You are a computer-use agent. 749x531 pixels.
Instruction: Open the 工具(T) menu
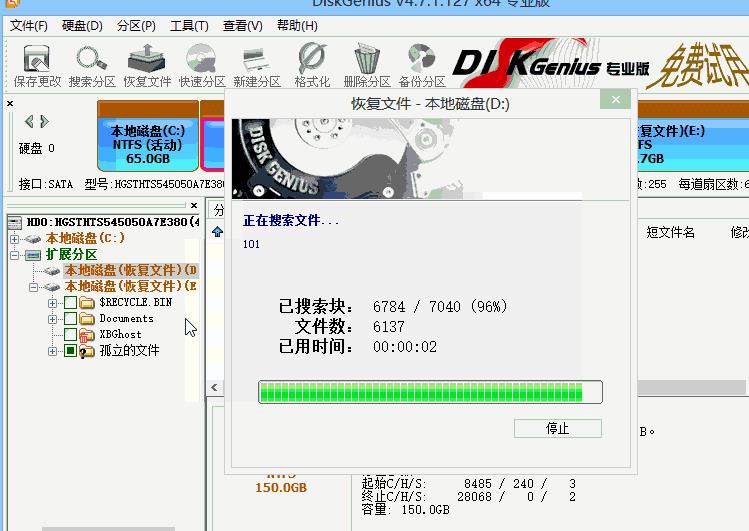(188, 26)
